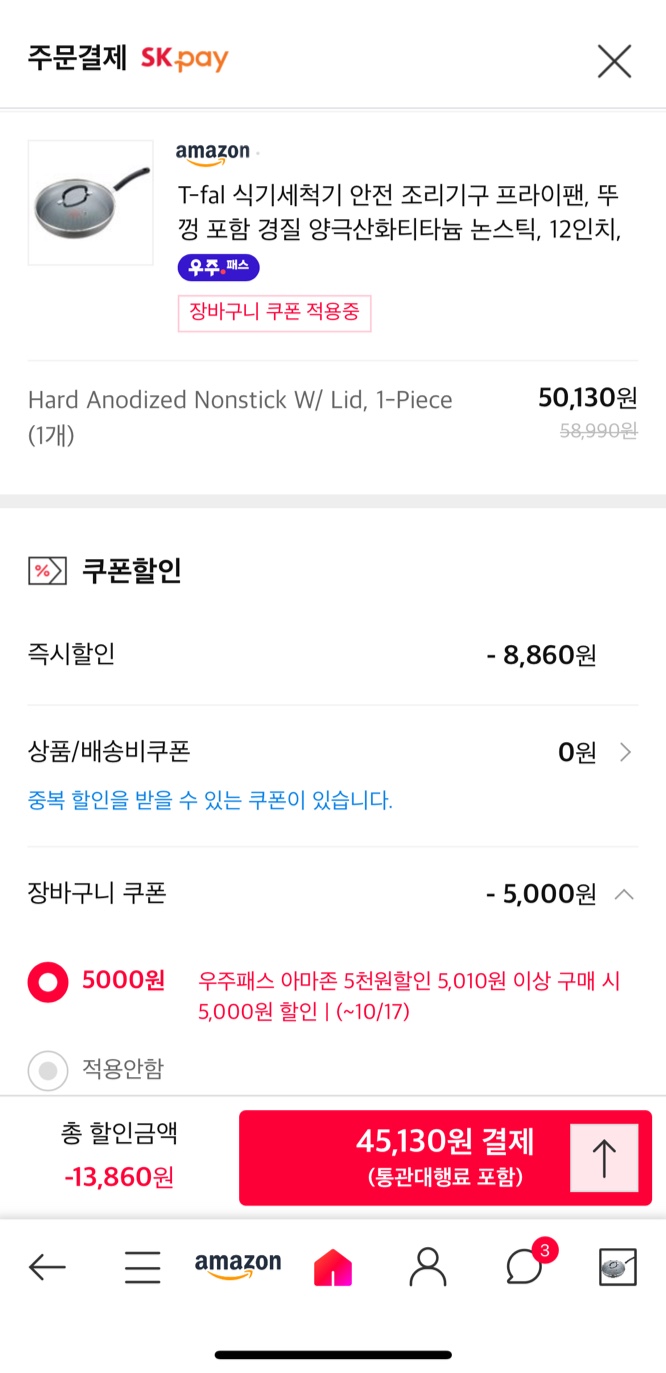Image resolution: width=666 pixels, height=1373 pixels.
Task: Tap recently viewed pan thumbnail in nav bar
Action: (x=617, y=1267)
